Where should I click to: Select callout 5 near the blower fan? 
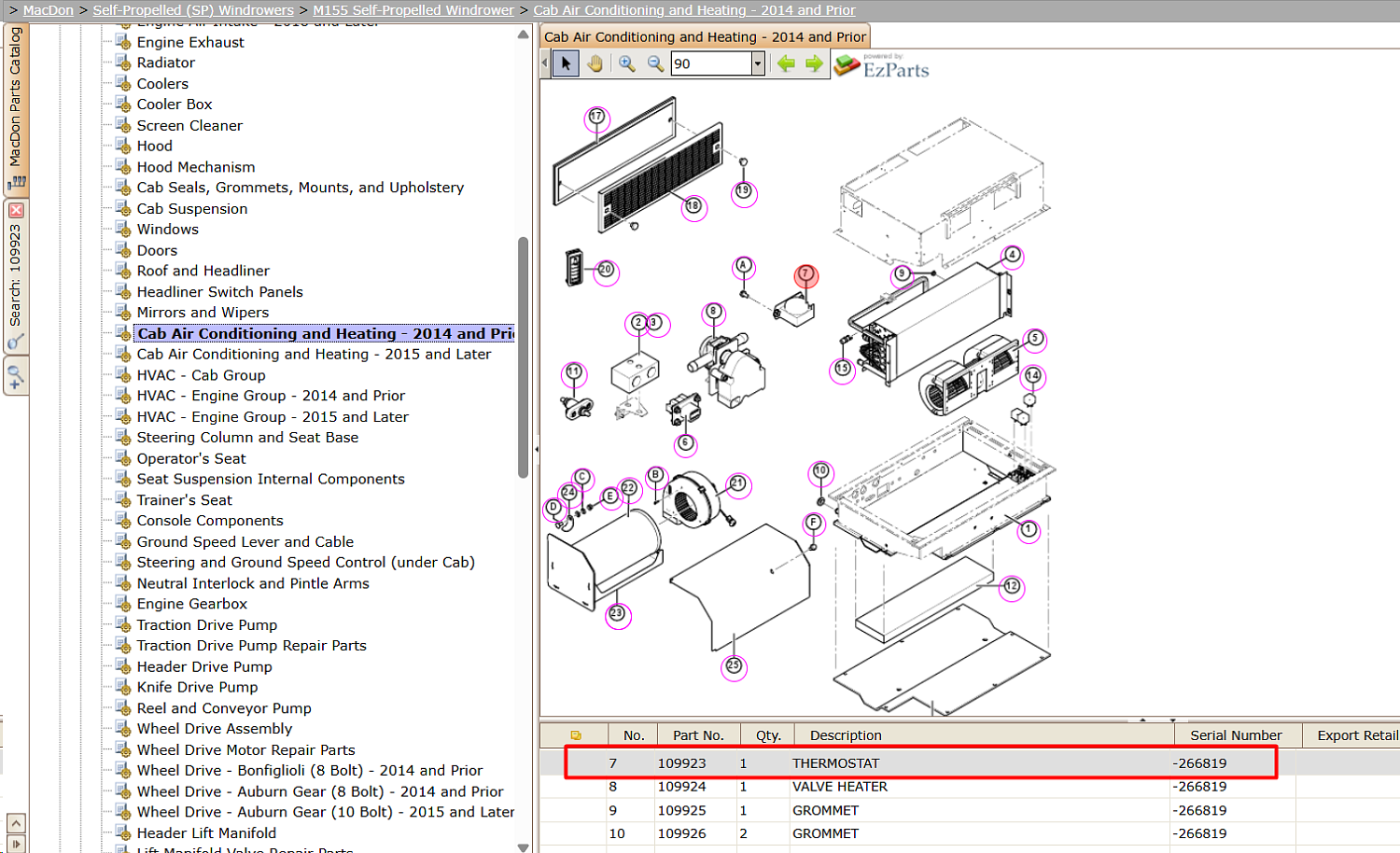[1034, 339]
